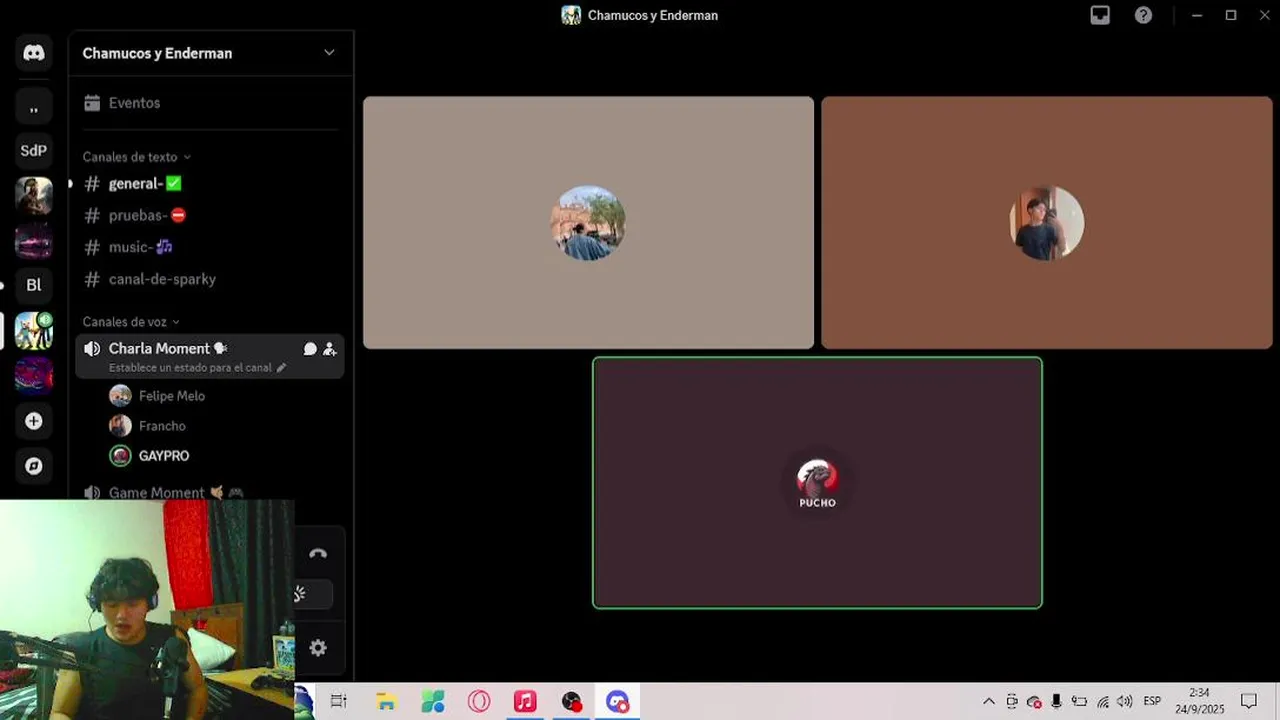This screenshot has width=1280, height=720.
Task: Focus the PUCHO speaking participant tile
Action: click(x=817, y=483)
